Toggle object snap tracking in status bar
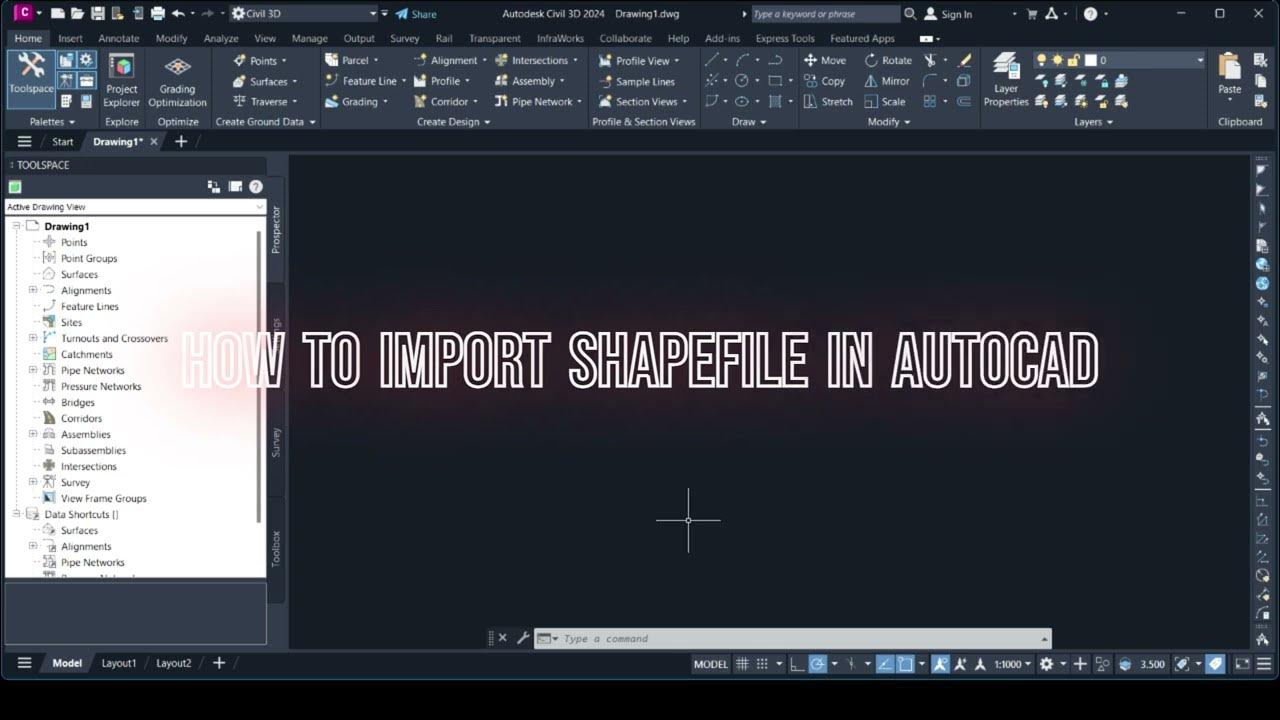Image resolution: width=1280 pixels, height=720 pixels. point(885,663)
